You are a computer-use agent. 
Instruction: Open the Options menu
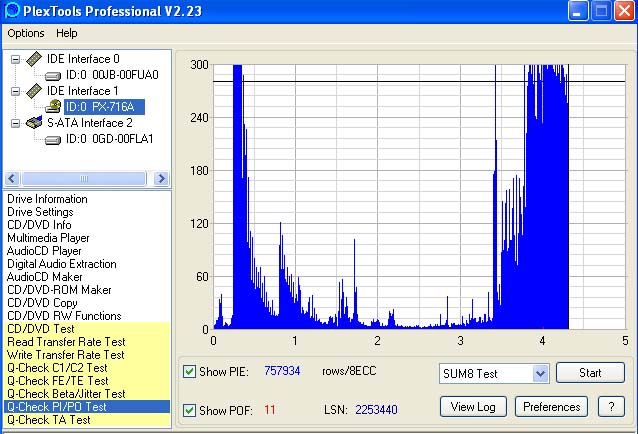tap(26, 33)
